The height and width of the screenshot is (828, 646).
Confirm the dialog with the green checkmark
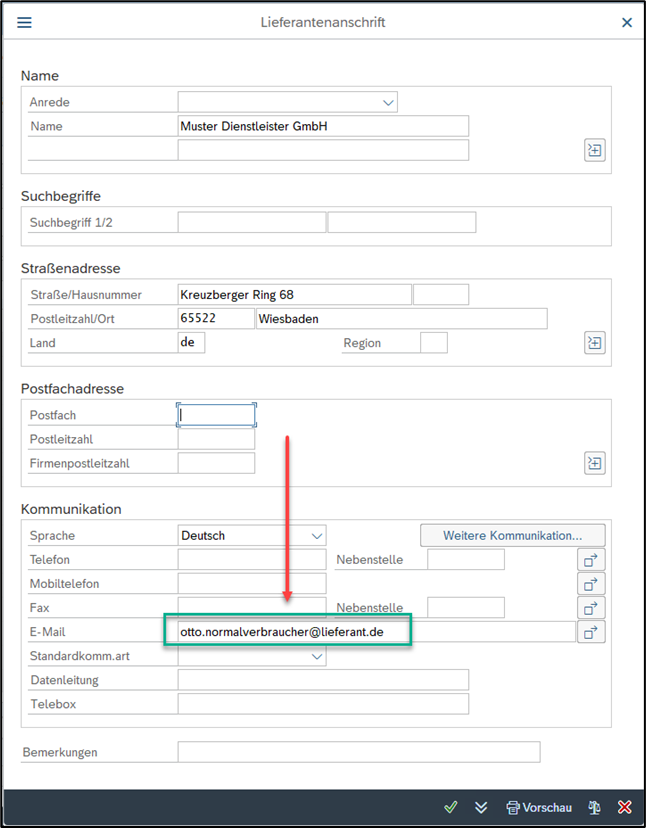point(451,807)
